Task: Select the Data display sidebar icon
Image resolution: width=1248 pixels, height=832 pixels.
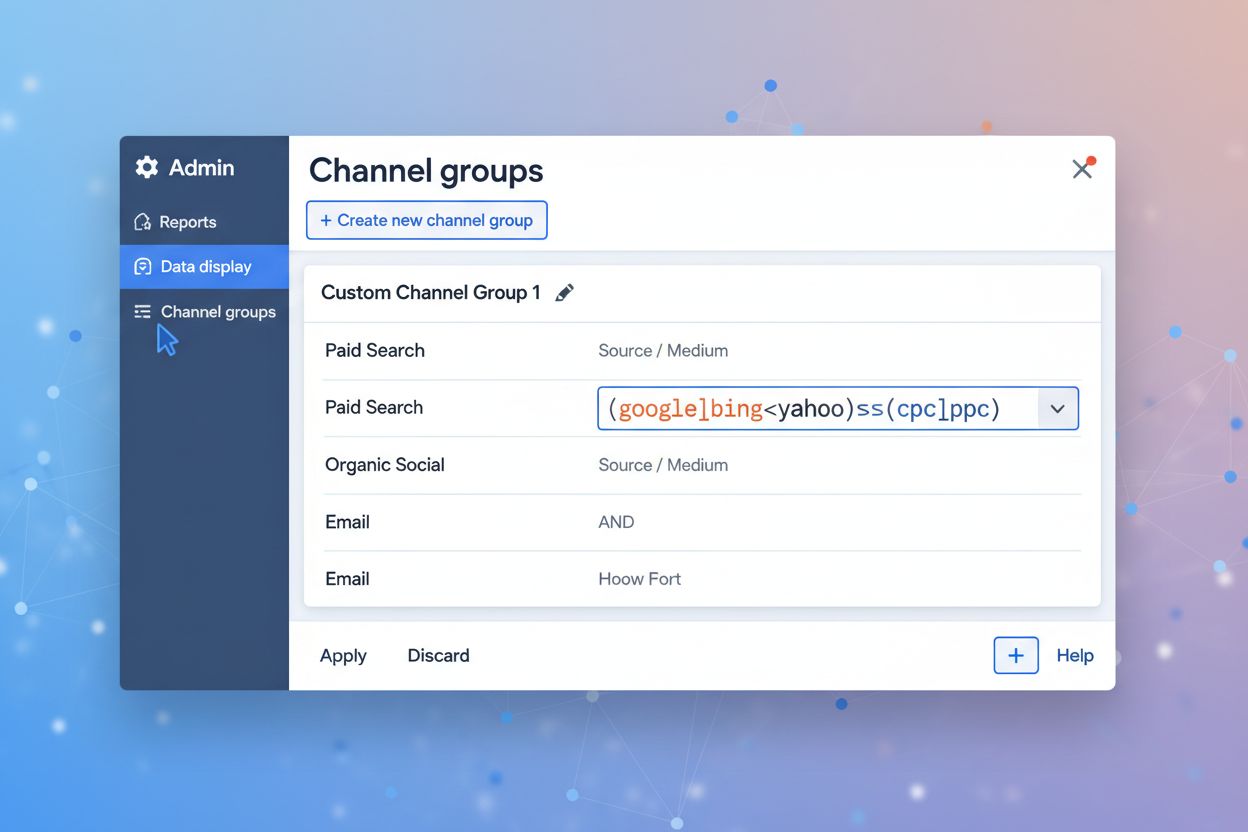Action: 143,266
